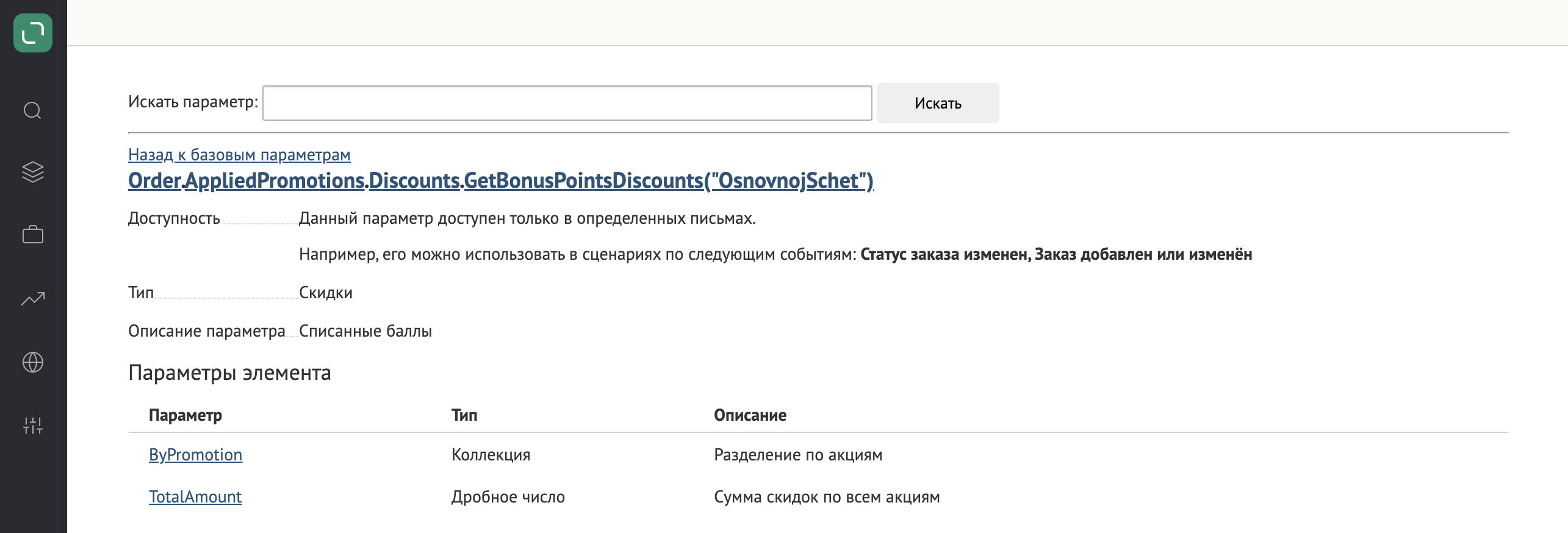Click "Данный параметр доступен только в определенных письмах."

click(527, 218)
